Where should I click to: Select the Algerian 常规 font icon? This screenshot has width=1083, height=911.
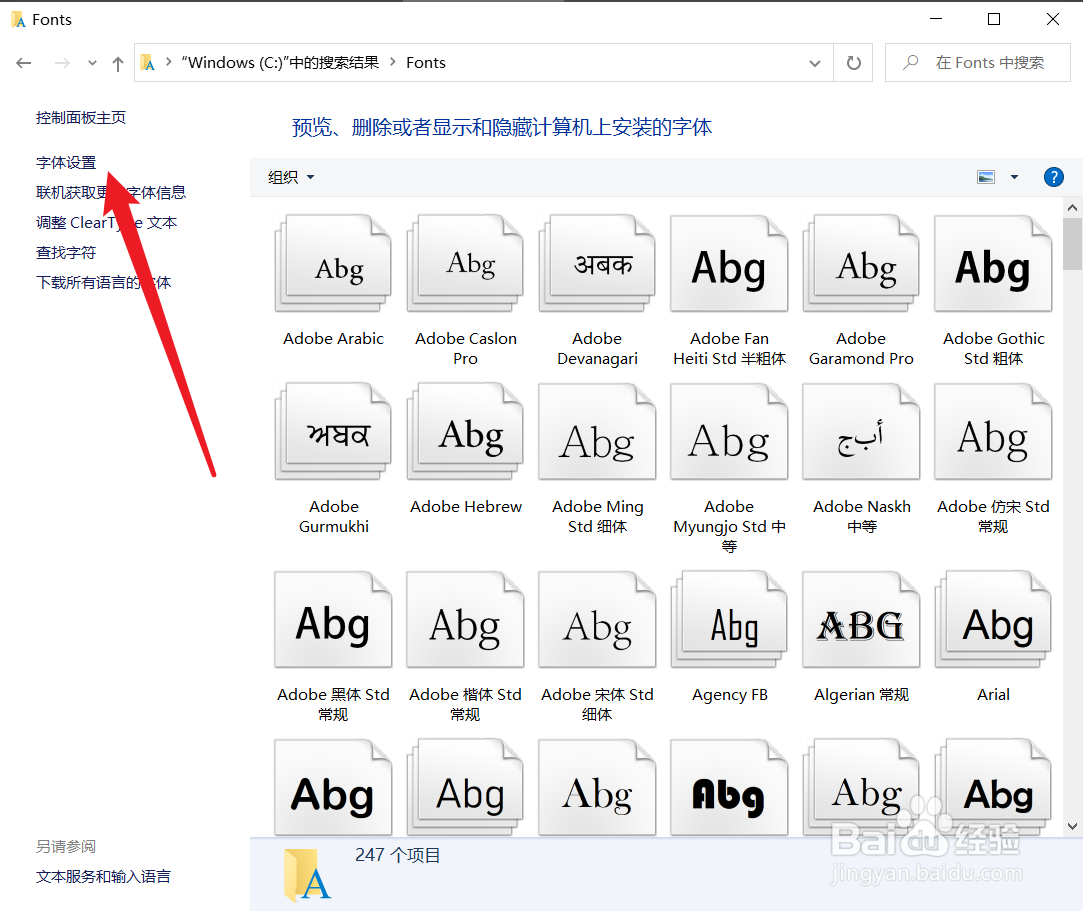pos(861,620)
